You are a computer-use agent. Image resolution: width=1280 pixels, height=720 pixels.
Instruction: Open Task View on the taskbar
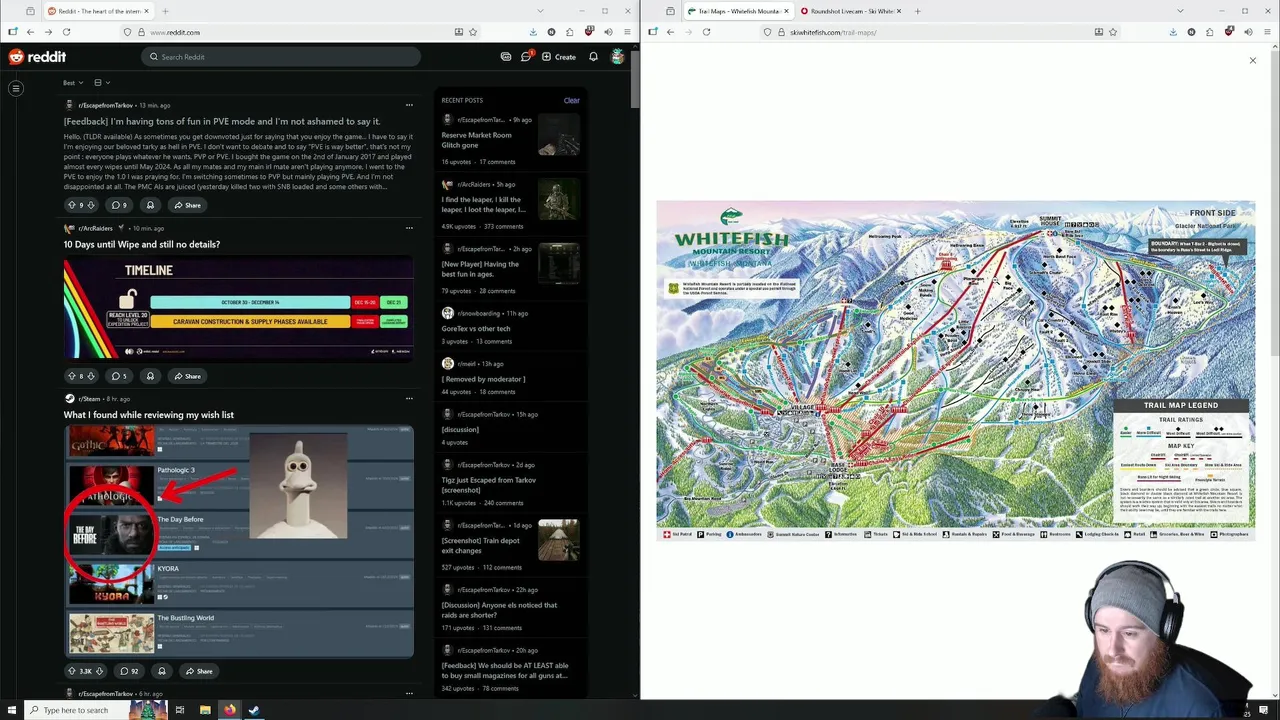click(x=180, y=710)
